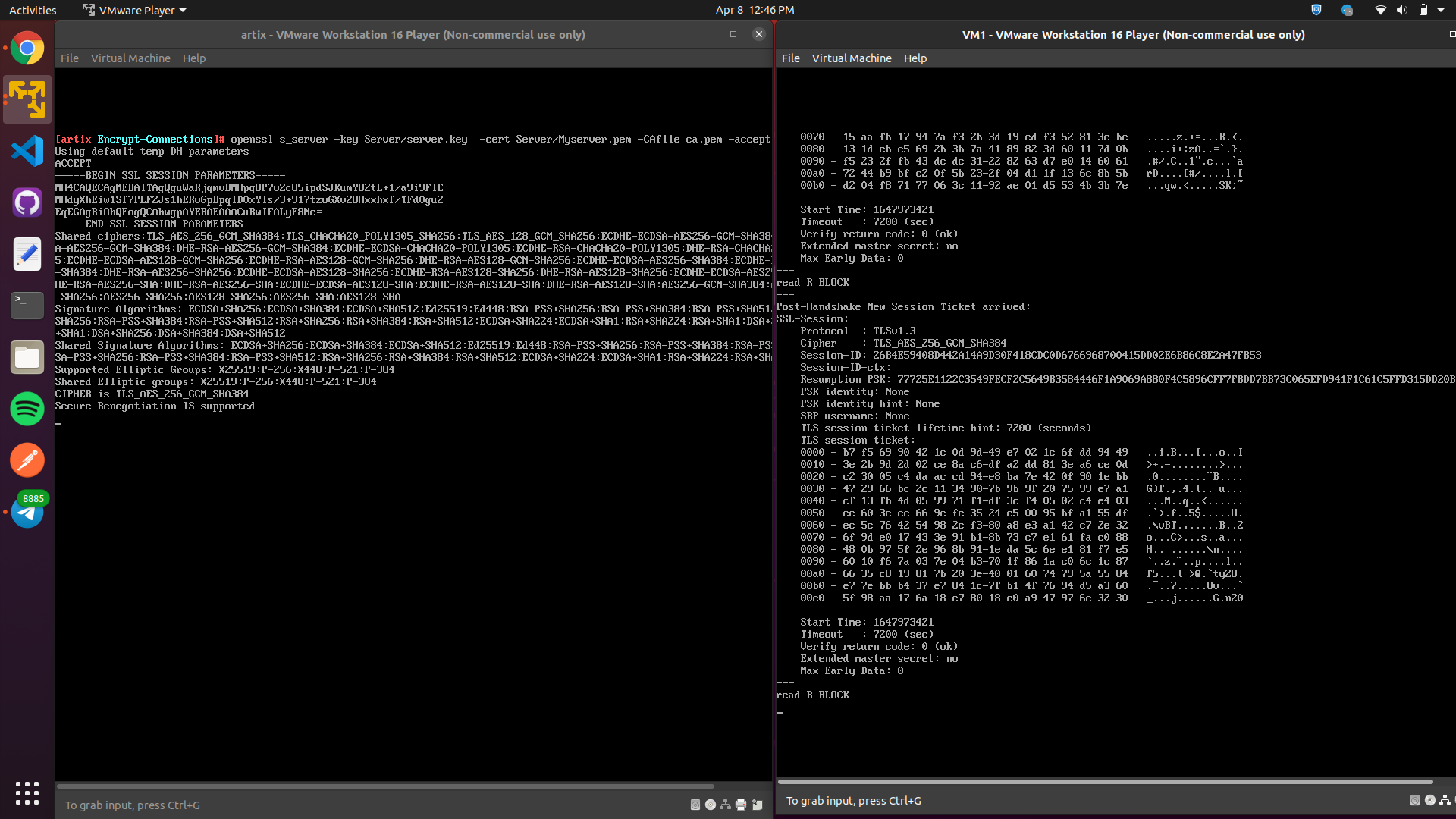Click the hard disk icon in artix status bar
1456x819 pixels.
point(695,805)
